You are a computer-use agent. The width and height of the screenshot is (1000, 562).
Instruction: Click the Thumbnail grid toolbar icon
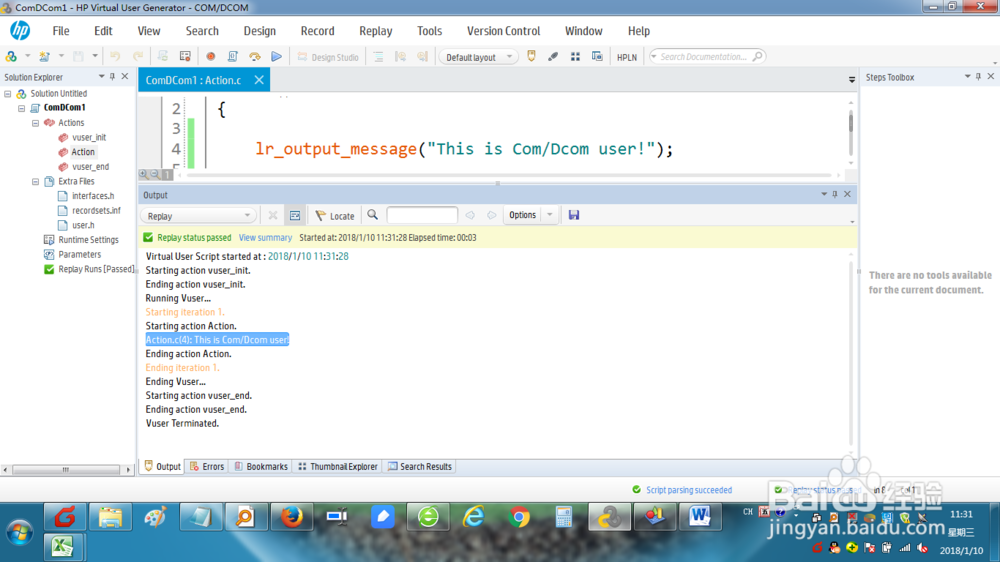(575, 57)
